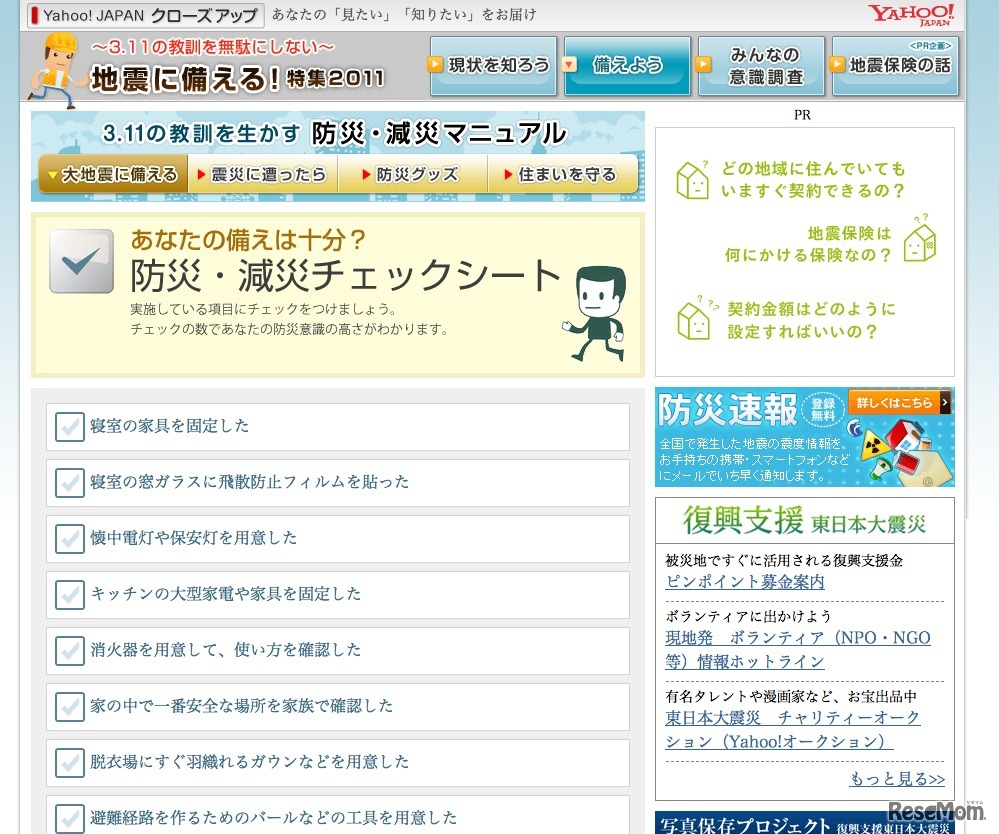Screen dimensions: 999x834
Task: Click the 契約金額はどのように設定すればいいの？ link
Action: tap(812, 320)
